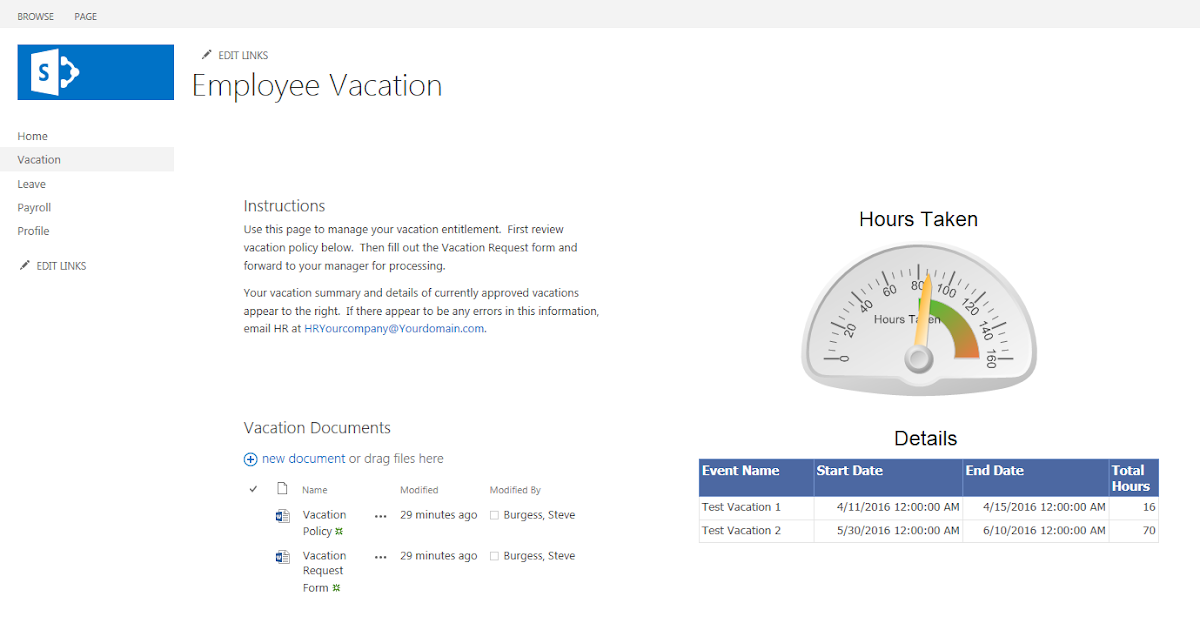
Task: Switch to the BROWSE tab
Action: (x=36, y=16)
